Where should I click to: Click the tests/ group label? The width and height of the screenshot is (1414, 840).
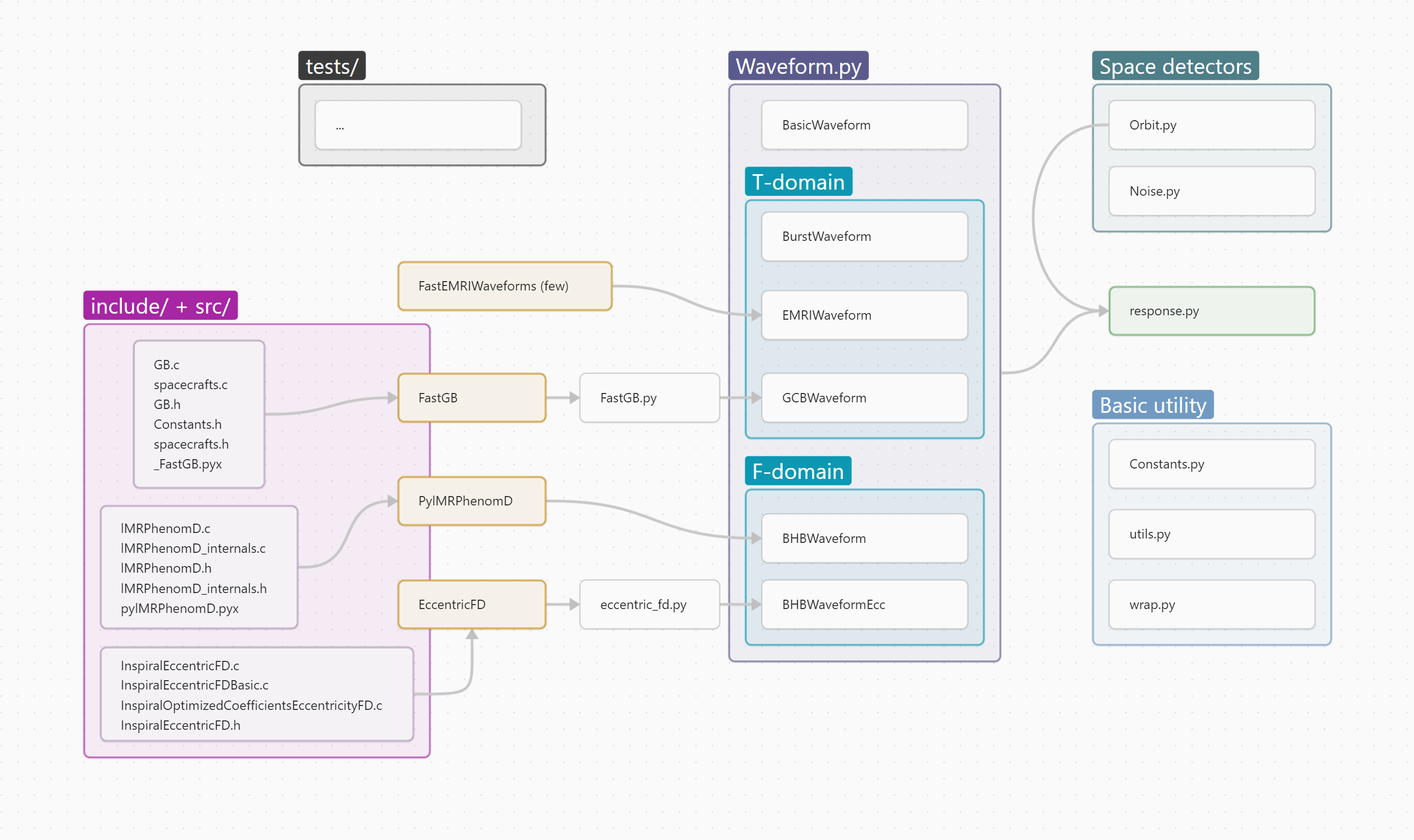coord(332,66)
